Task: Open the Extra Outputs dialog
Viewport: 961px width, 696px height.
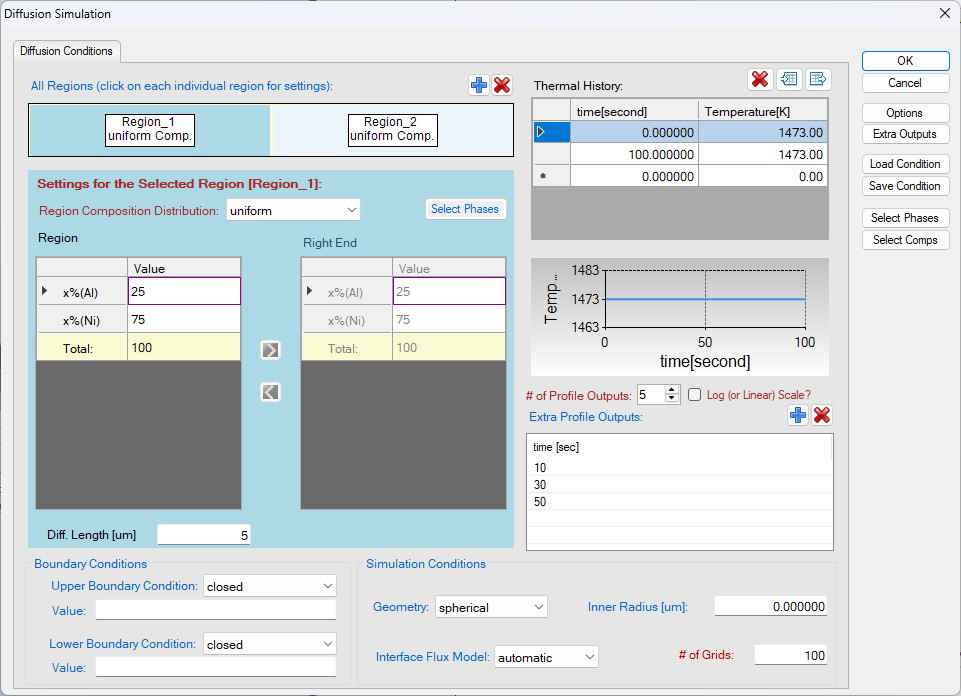Action: coord(905,134)
